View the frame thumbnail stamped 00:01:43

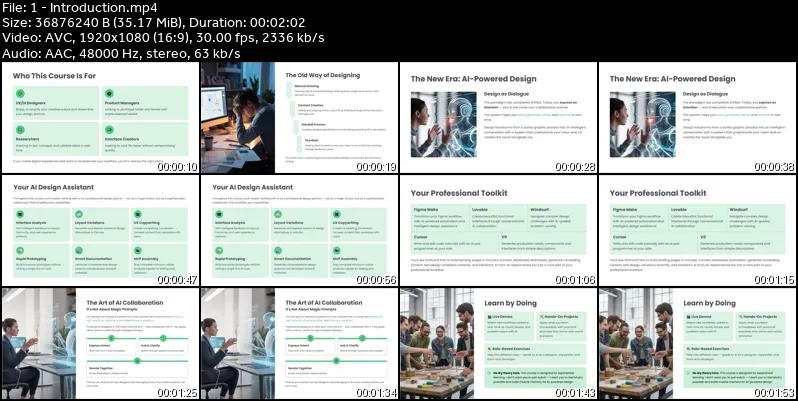coord(498,343)
